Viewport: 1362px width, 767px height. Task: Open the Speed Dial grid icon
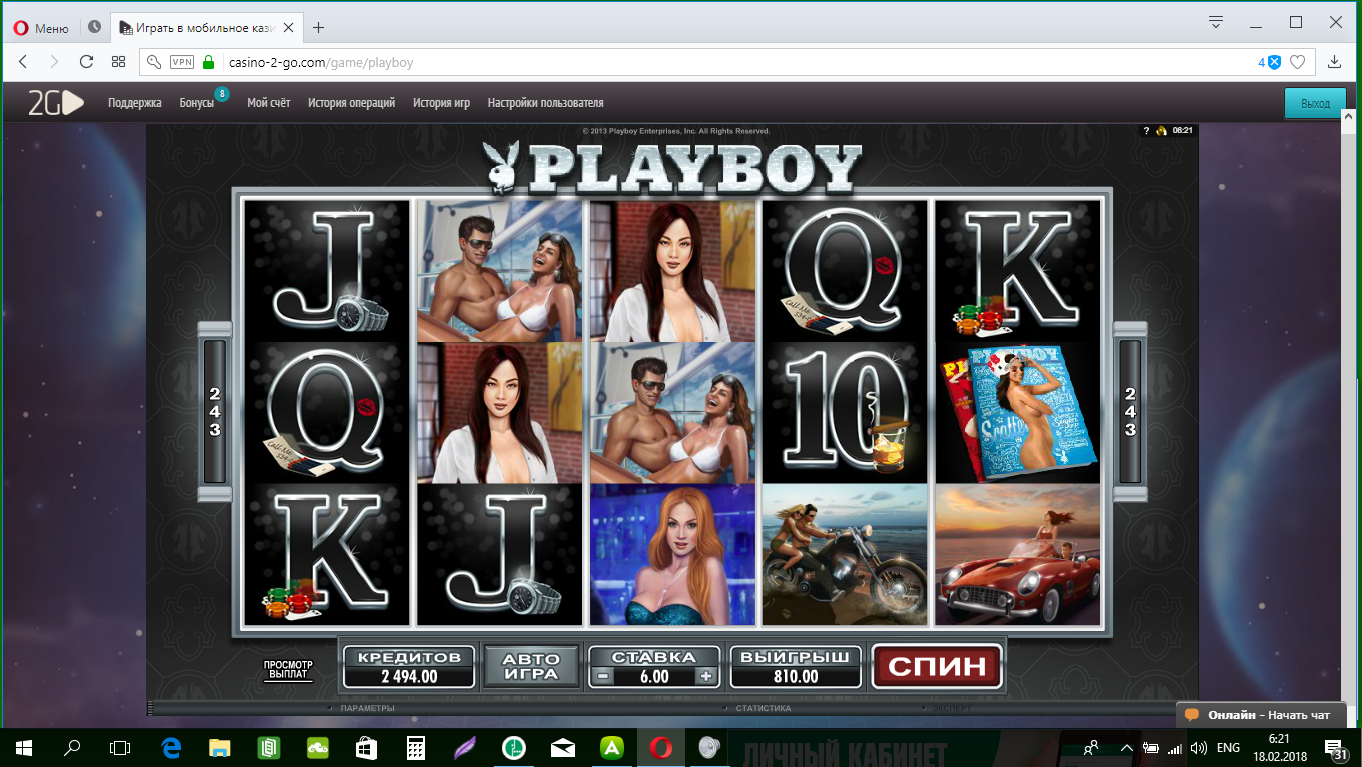pos(118,62)
